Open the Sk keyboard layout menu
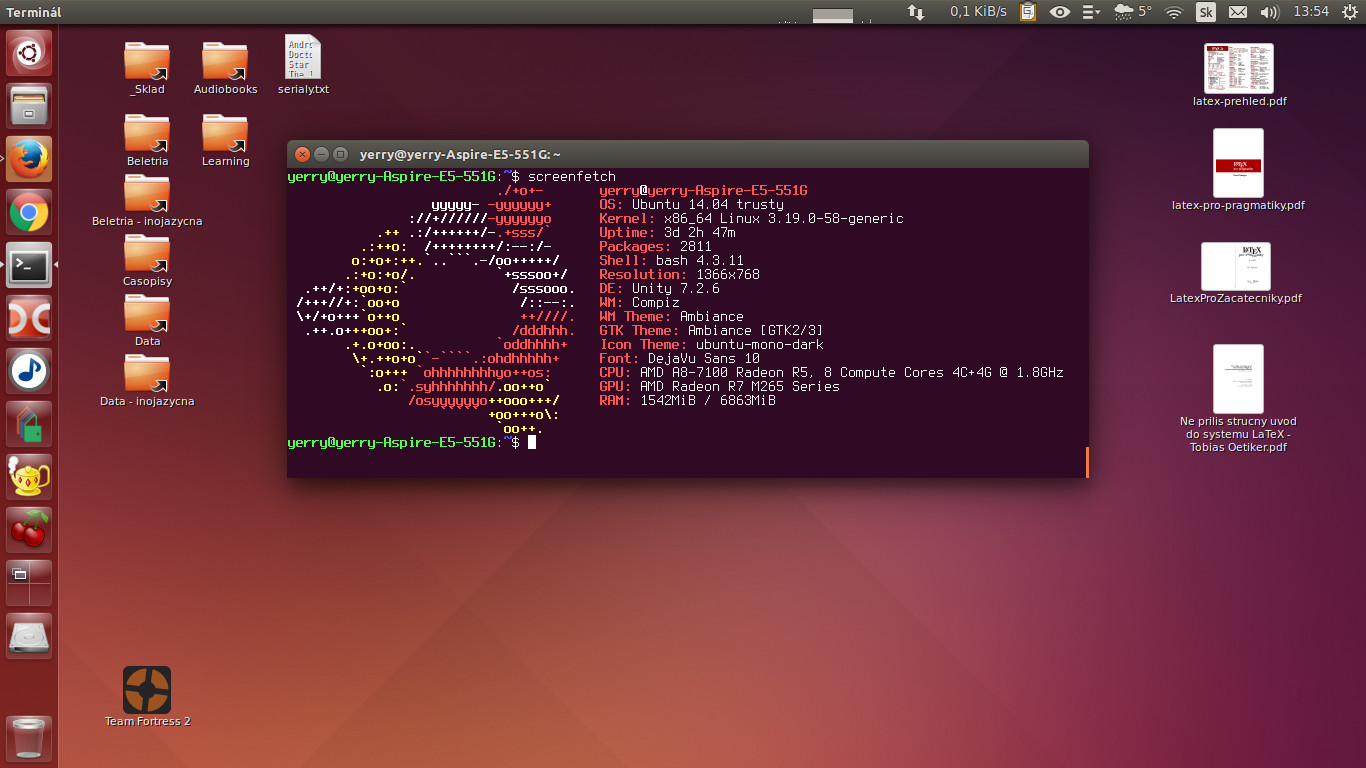The height and width of the screenshot is (768, 1366). point(1206,12)
